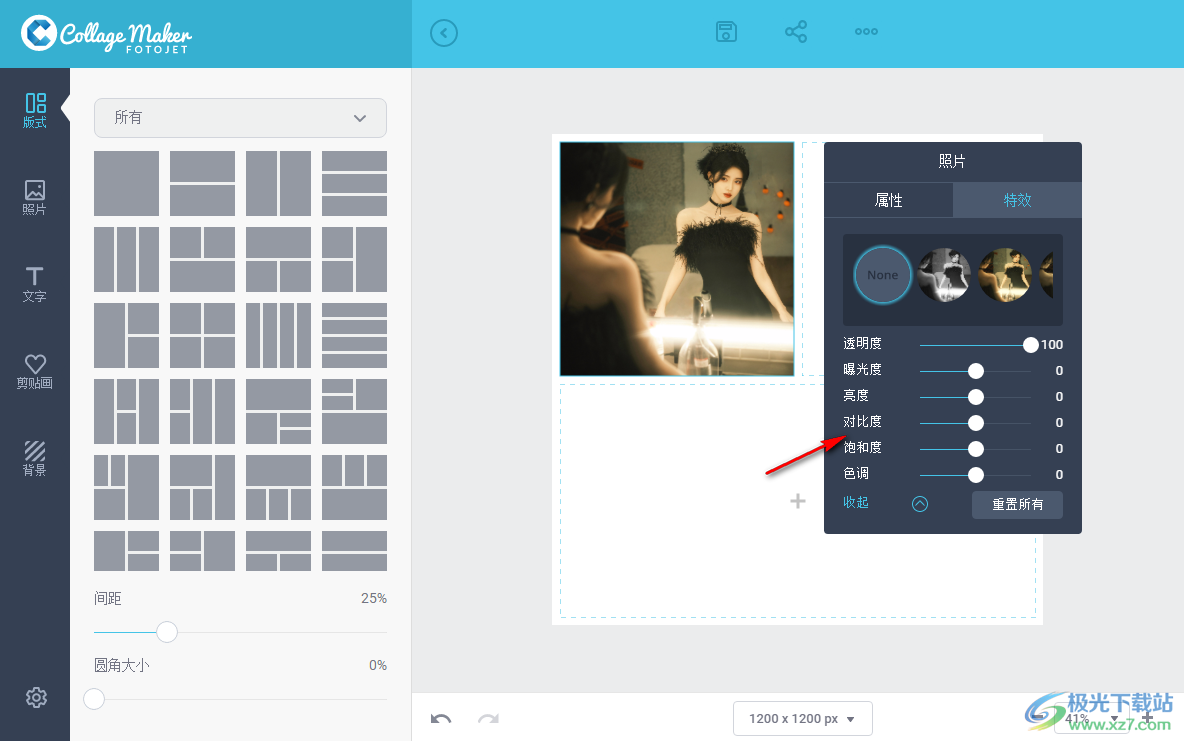Click the 收起 collapse link
This screenshot has width=1184, height=741.
point(856,502)
